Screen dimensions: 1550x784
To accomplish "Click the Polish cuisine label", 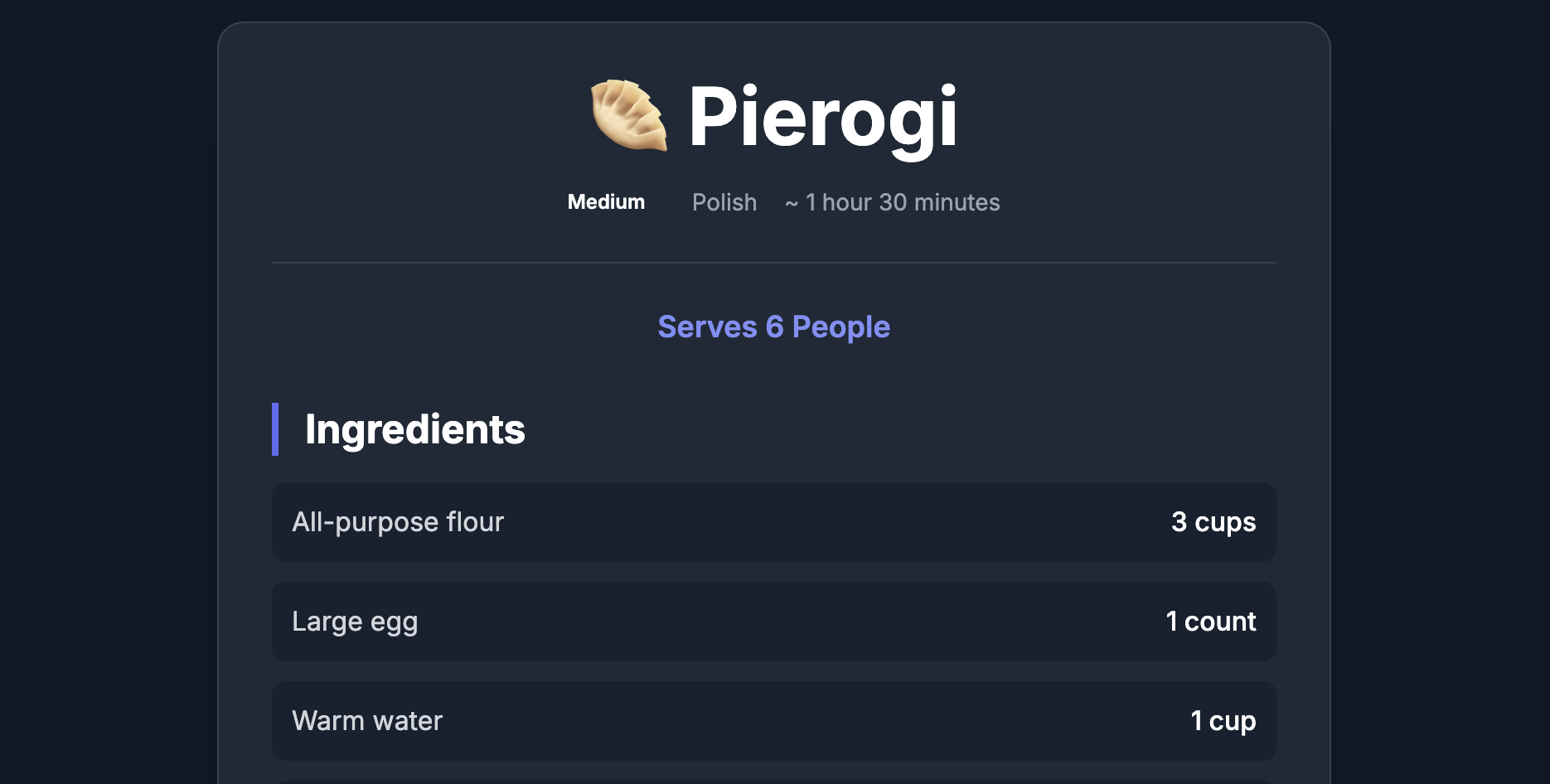I will point(724,202).
